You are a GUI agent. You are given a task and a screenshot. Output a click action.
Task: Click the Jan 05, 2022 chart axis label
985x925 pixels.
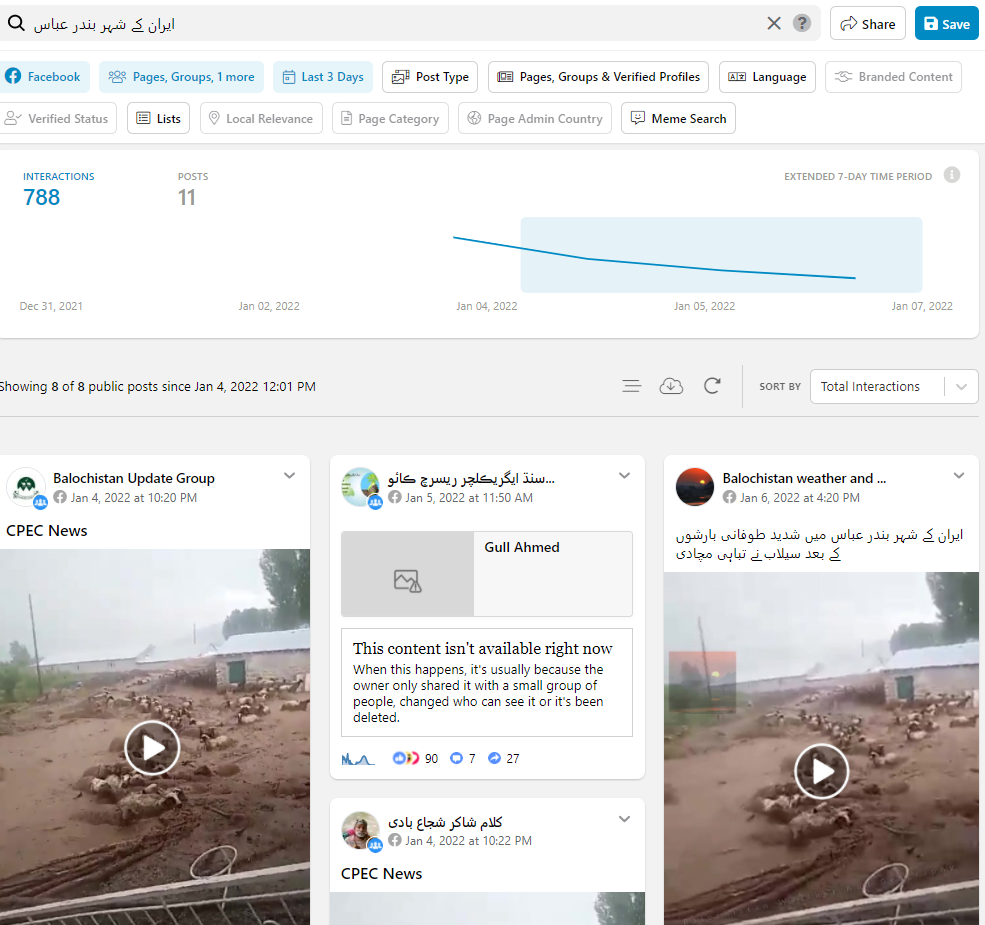[704, 306]
